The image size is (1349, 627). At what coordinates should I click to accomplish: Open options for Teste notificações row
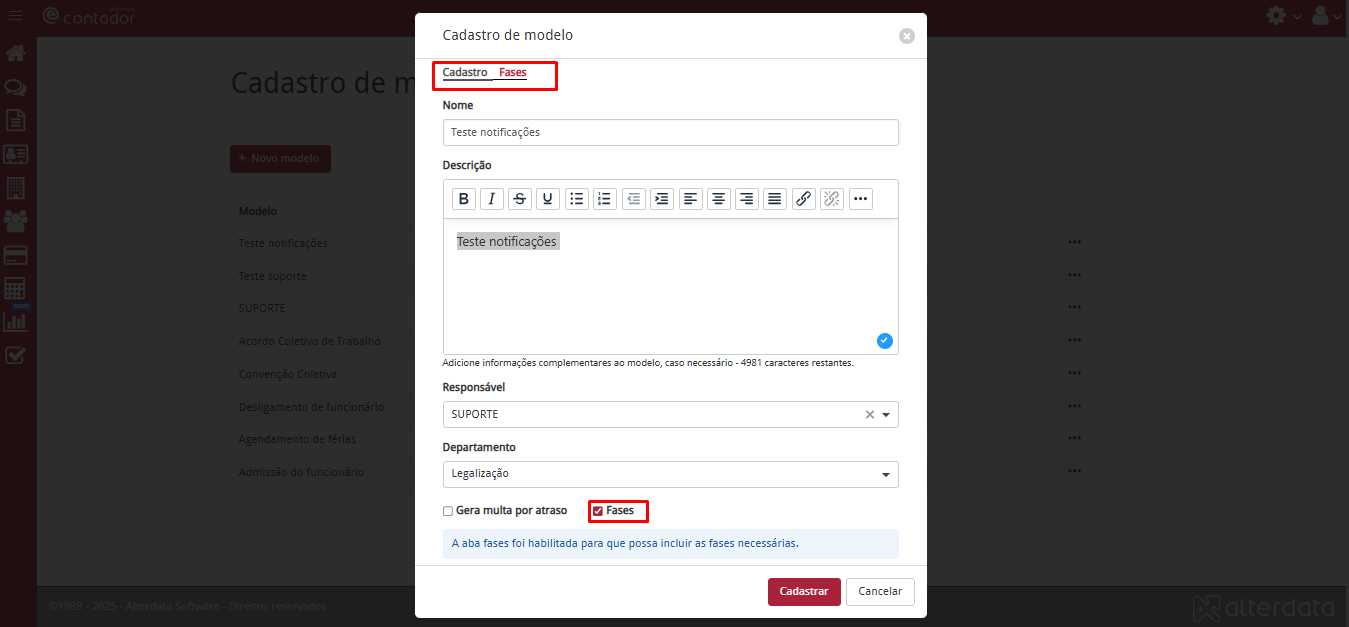tap(1075, 242)
